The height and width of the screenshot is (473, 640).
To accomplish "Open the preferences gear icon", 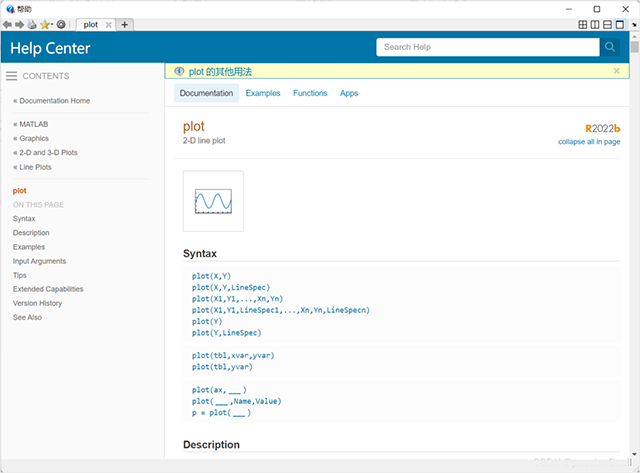I will pos(61,24).
